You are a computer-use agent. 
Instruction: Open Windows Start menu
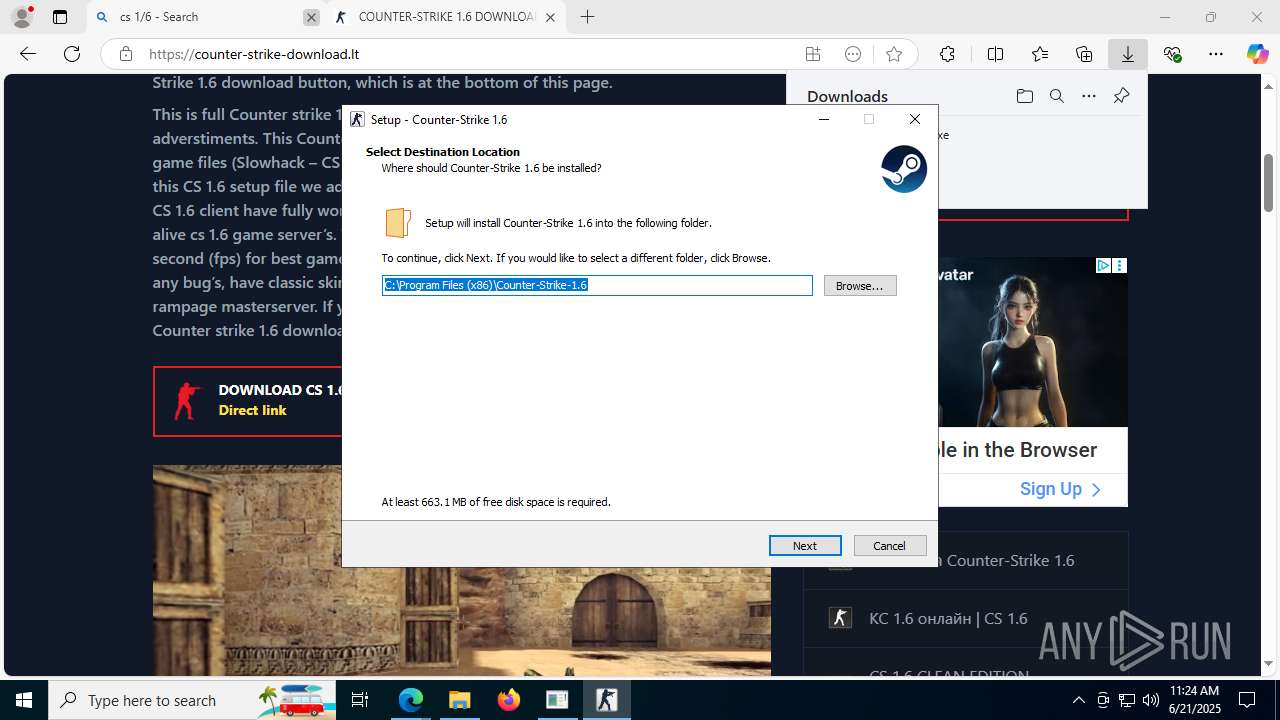point(23,700)
